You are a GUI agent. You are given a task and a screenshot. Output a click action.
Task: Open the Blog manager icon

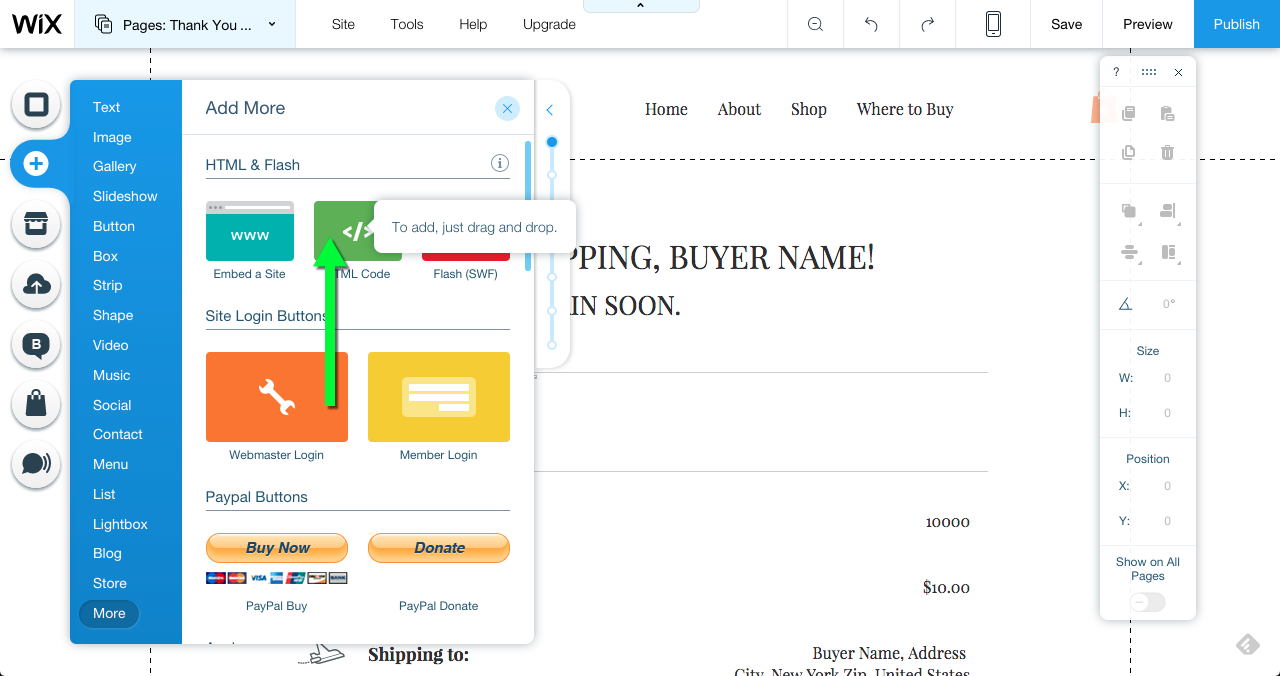(37, 345)
